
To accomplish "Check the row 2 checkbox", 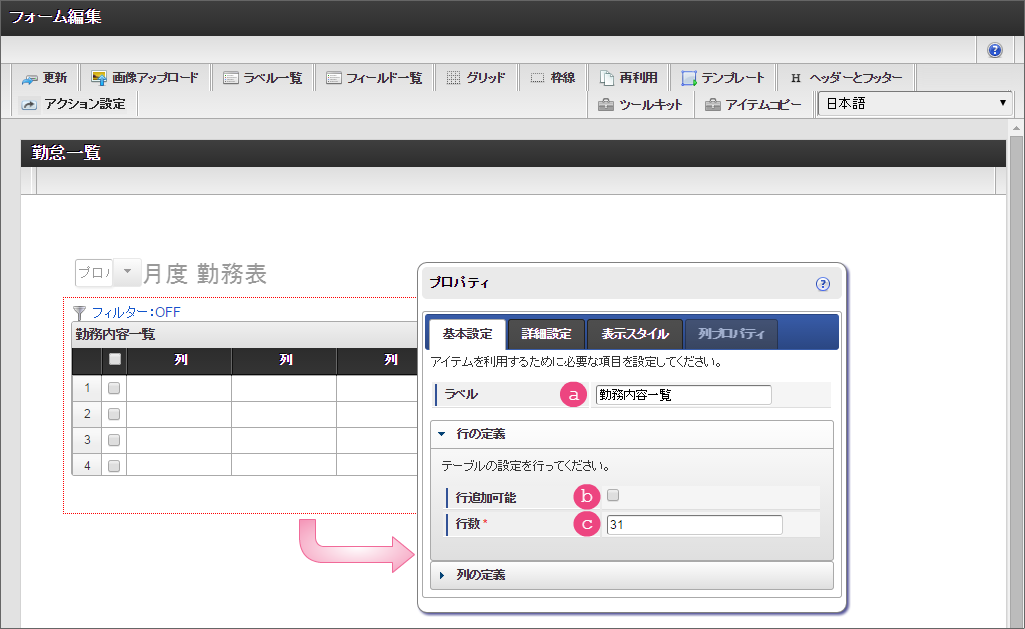I will 114,414.
